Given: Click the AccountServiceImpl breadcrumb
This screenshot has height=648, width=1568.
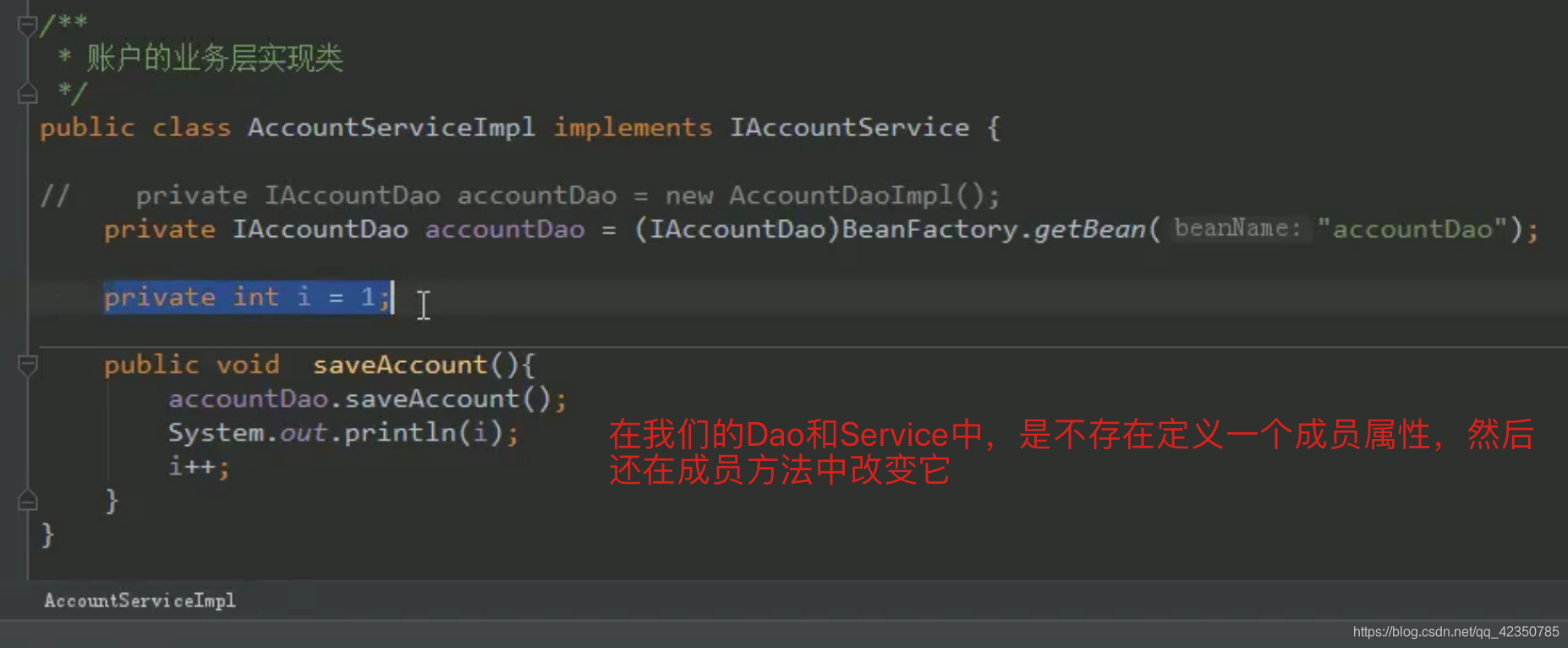Looking at the screenshot, I should [x=140, y=601].
